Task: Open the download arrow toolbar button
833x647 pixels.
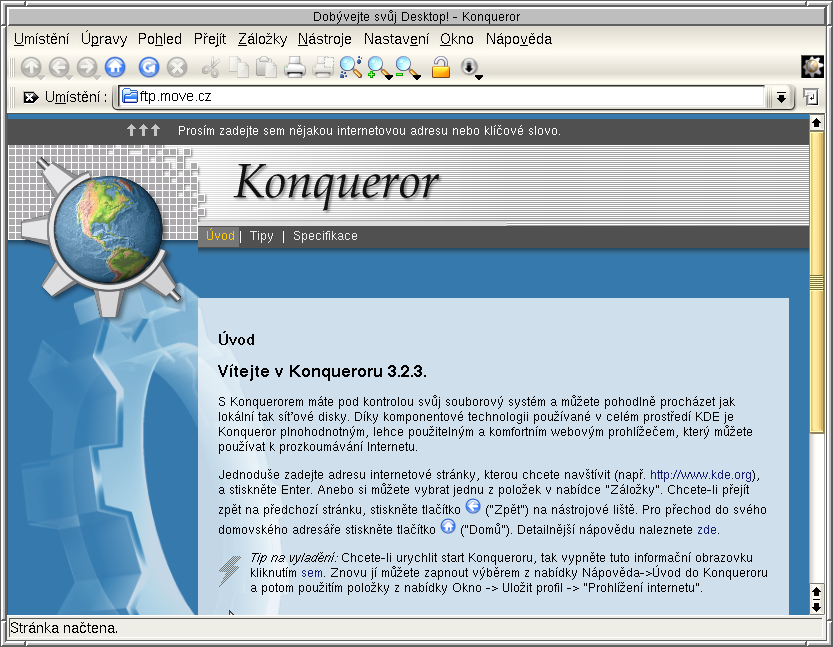Action: (x=471, y=68)
